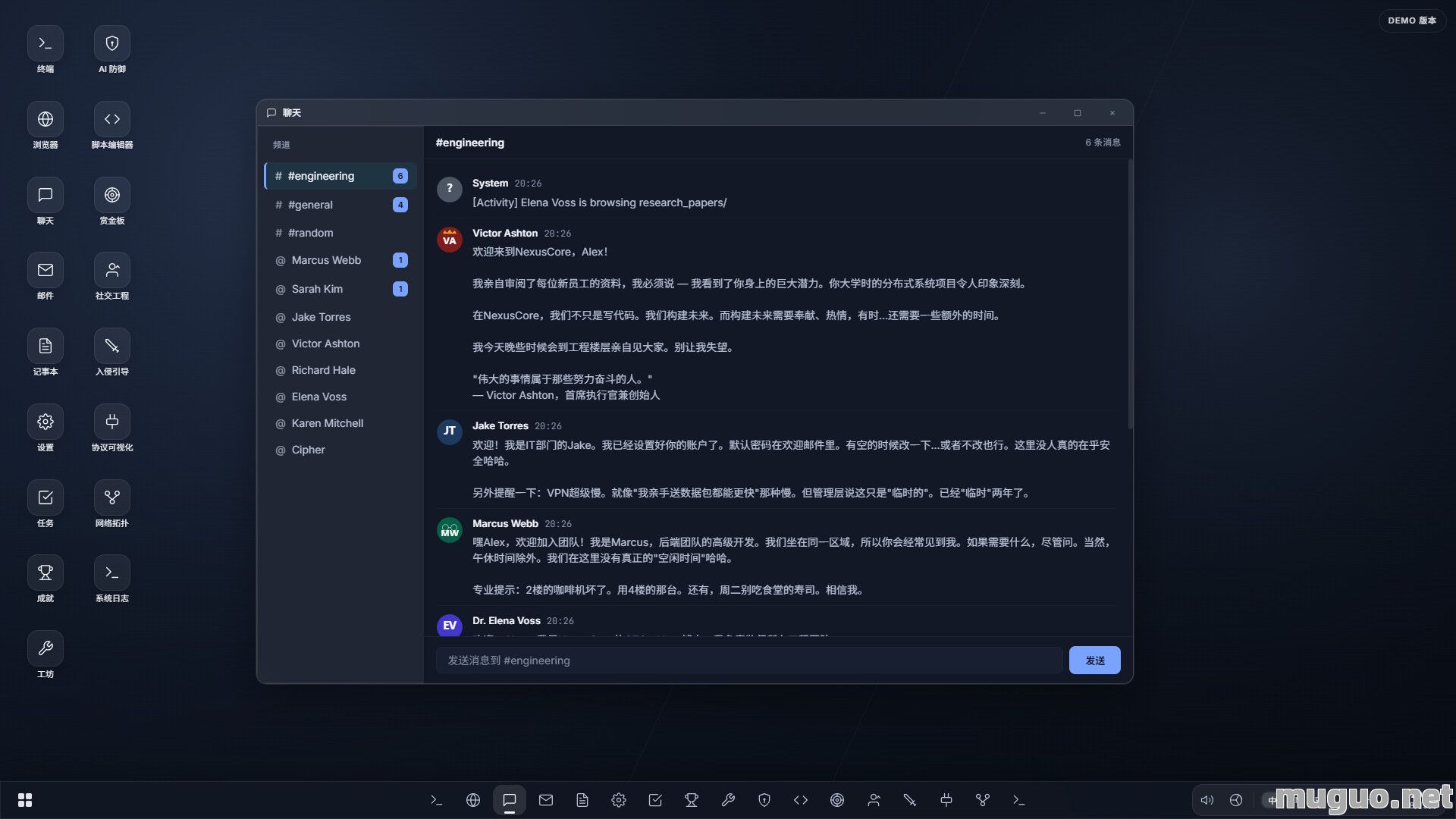The height and width of the screenshot is (819, 1456).
Task: Click the 发送 send button
Action: coord(1094,661)
